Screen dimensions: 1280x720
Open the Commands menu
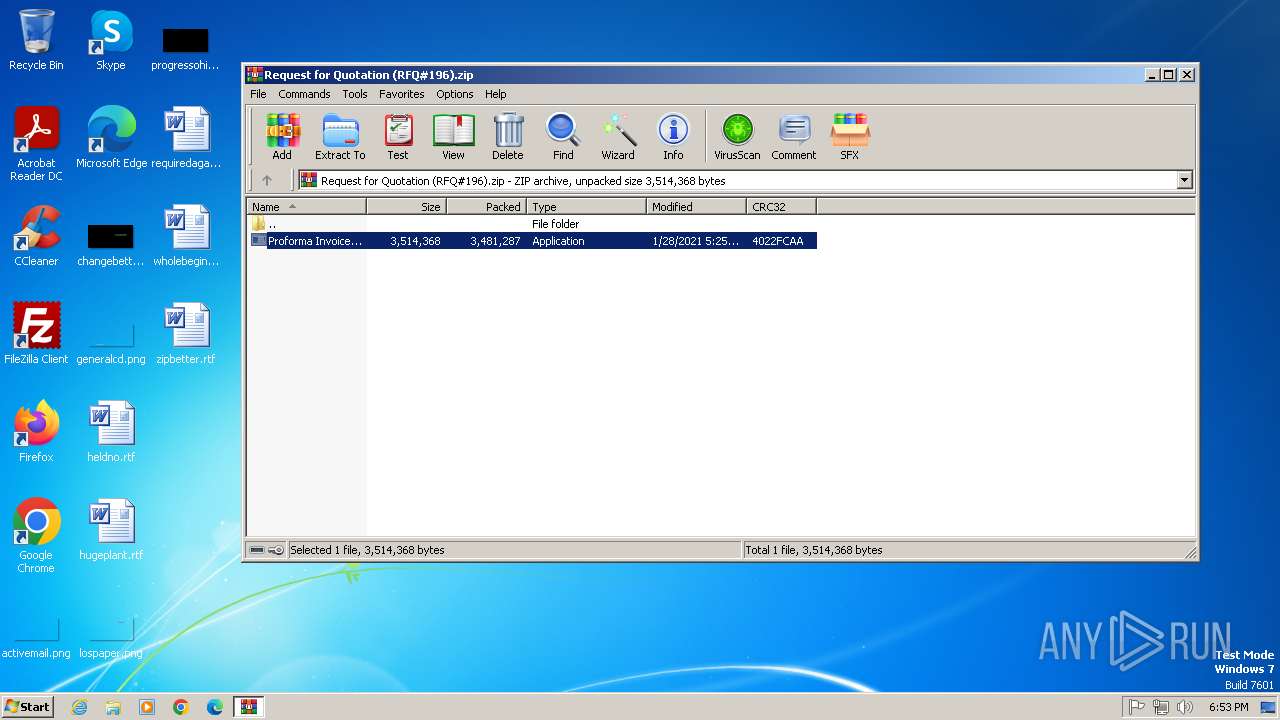click(304, 94)
